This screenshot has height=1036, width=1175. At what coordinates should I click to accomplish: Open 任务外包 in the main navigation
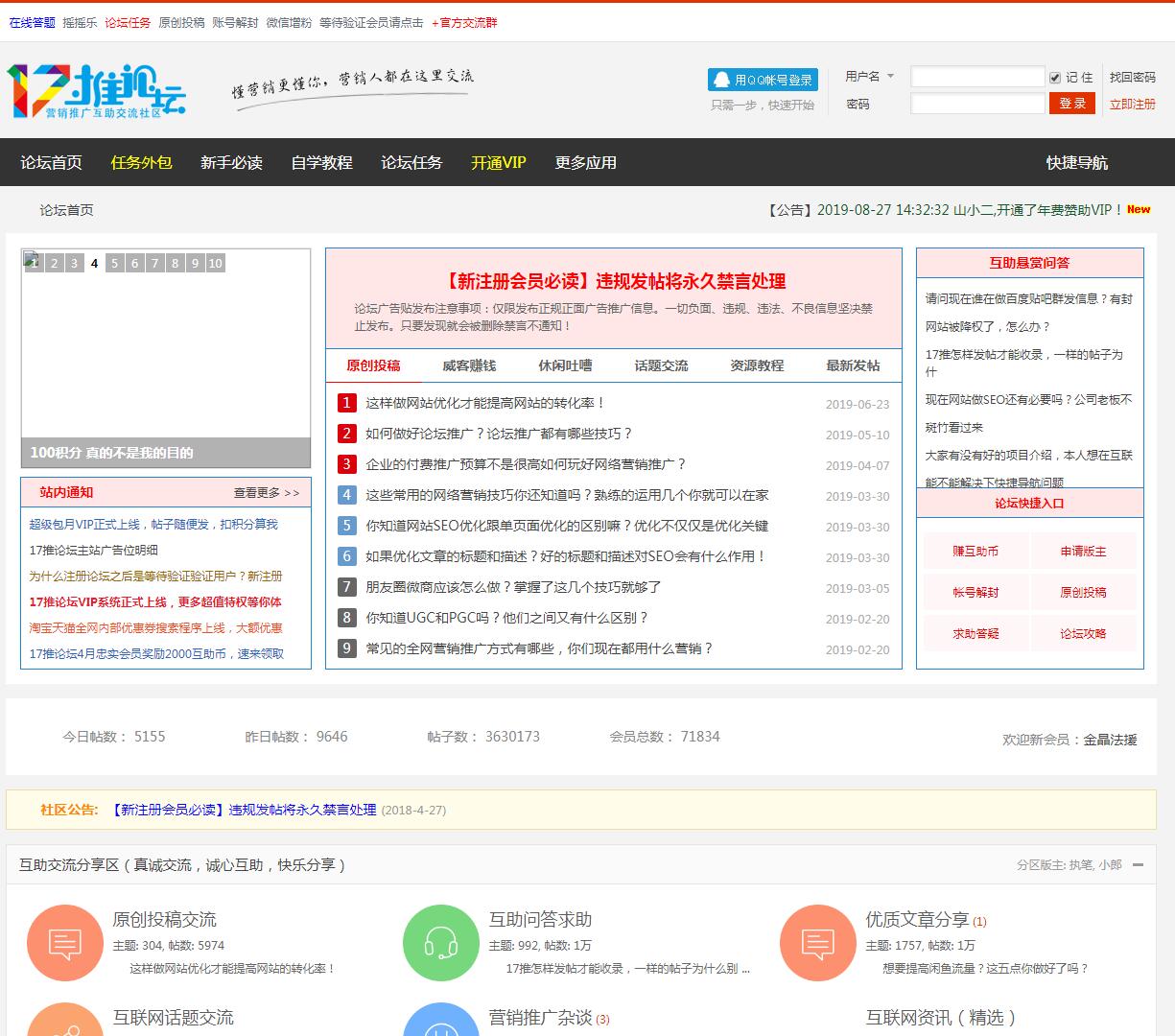[x=141, y=163]
